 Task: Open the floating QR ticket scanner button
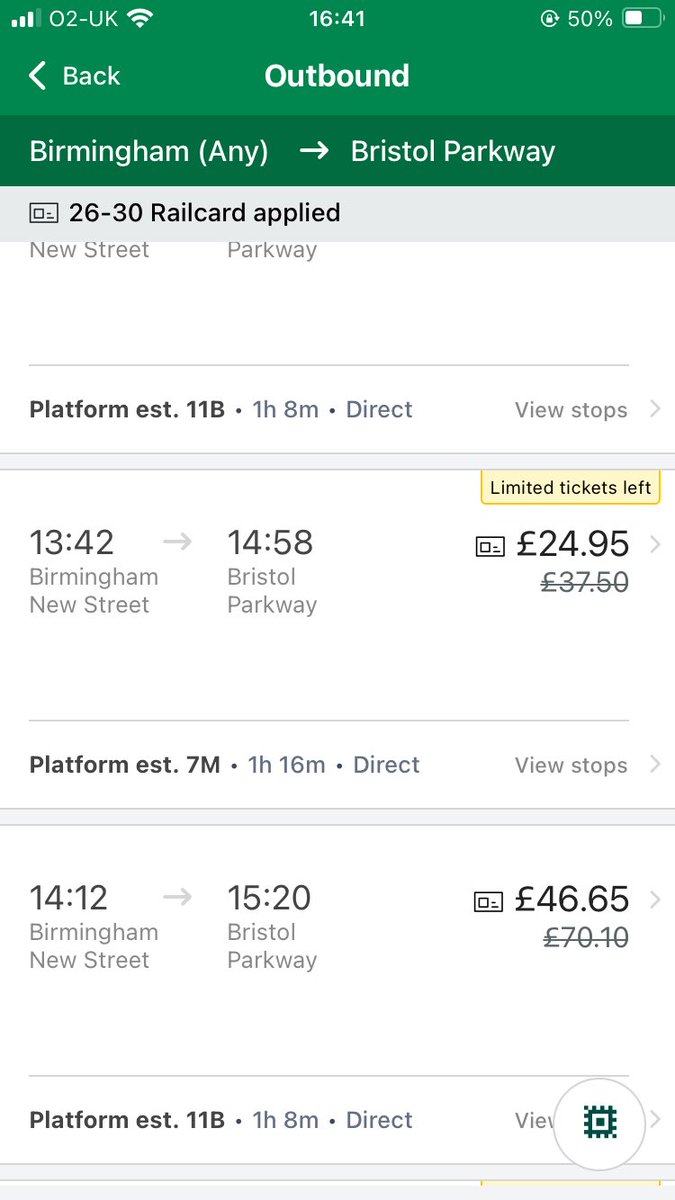pyautogui.click(x=600, y=1122)
